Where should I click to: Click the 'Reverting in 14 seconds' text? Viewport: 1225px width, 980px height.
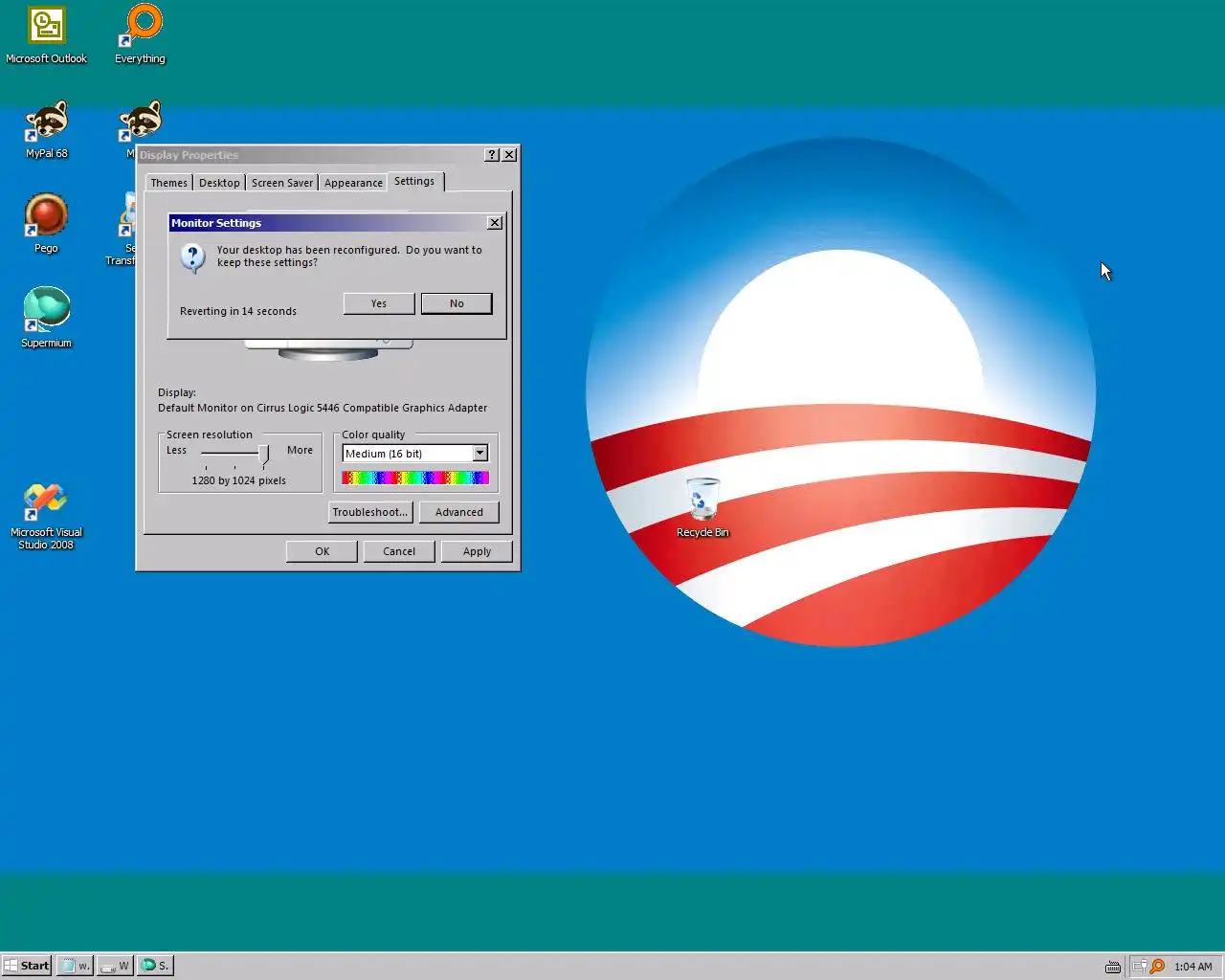tap(238, 311)
